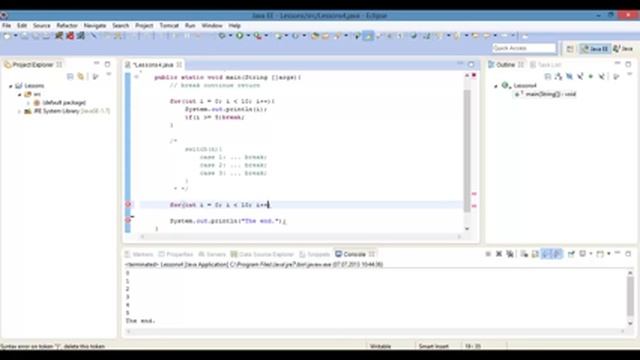
Task: Click the New file toolbar icon
Action: point(7,36)
